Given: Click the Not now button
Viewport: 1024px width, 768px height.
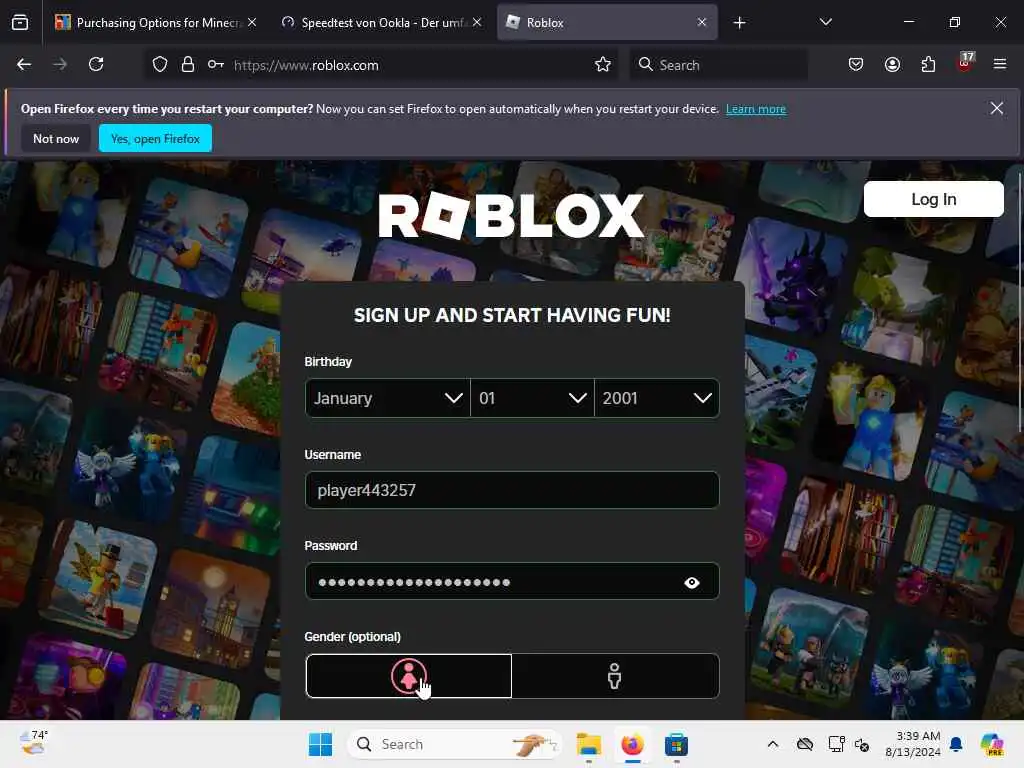Looking at the screenshot, I should [x=56, y=138].
